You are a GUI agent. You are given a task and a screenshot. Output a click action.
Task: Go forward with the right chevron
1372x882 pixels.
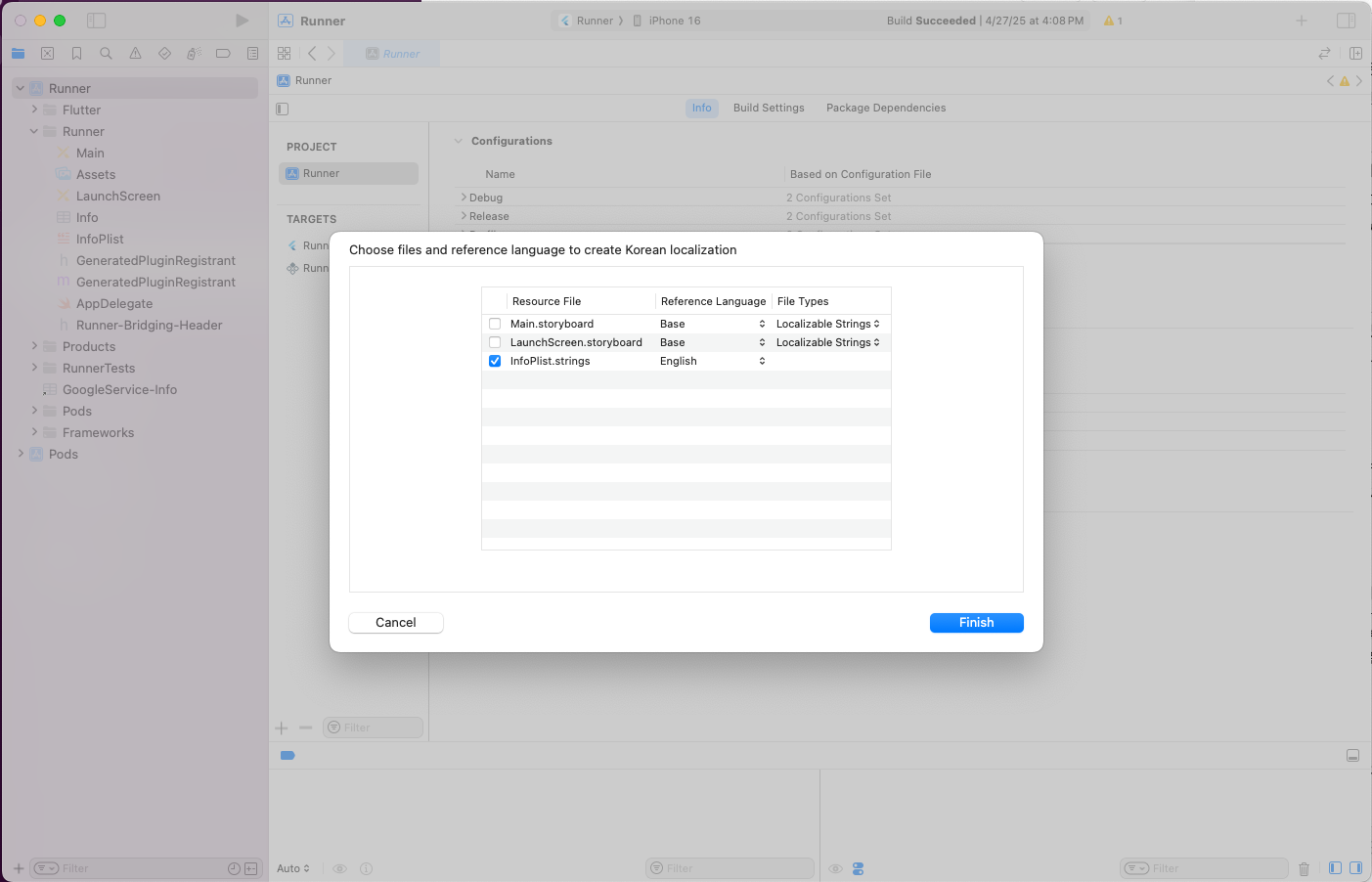click(x=332, y=54)
